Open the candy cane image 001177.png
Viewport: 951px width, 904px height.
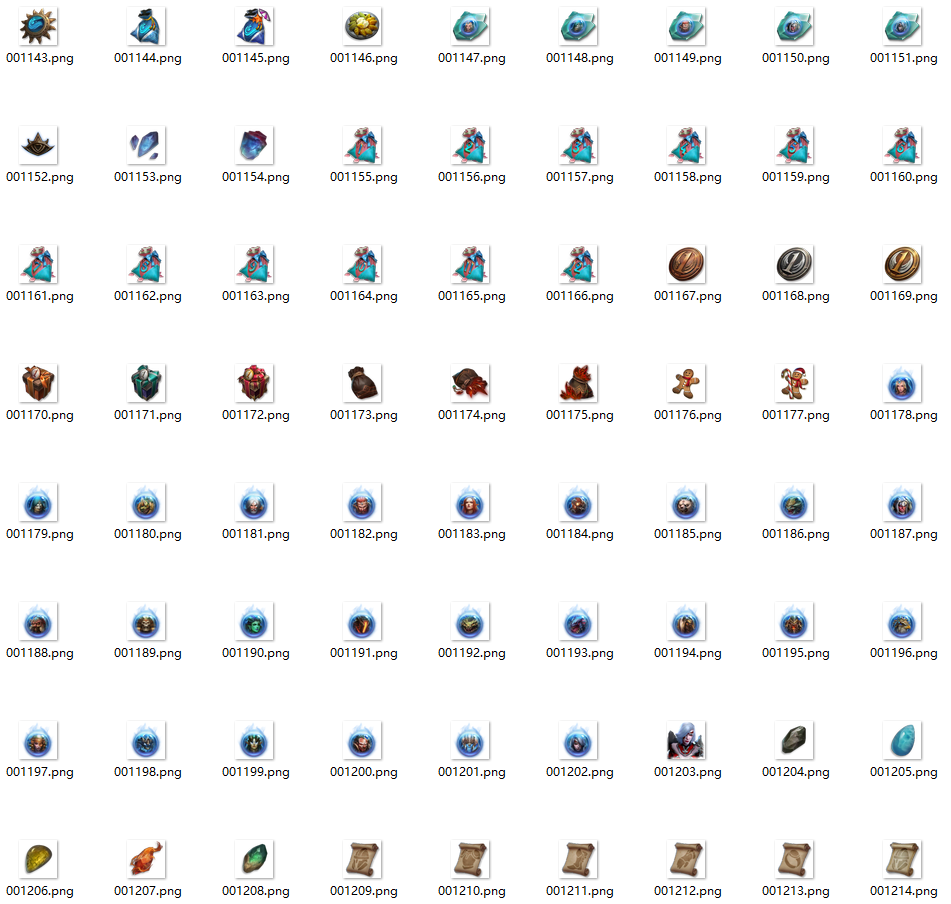point(795,384)
